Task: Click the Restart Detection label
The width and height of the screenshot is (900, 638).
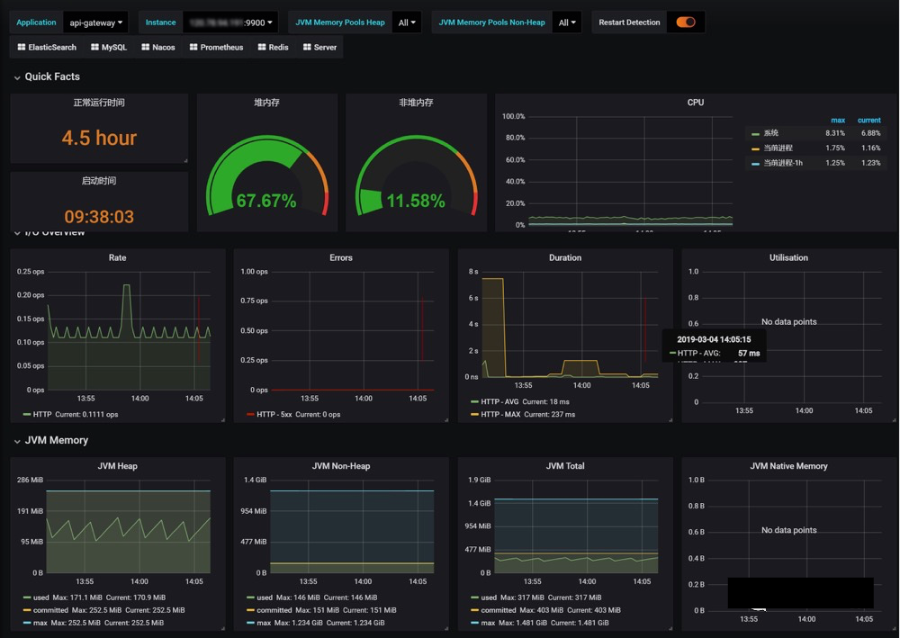Action: tap(629, 22)
